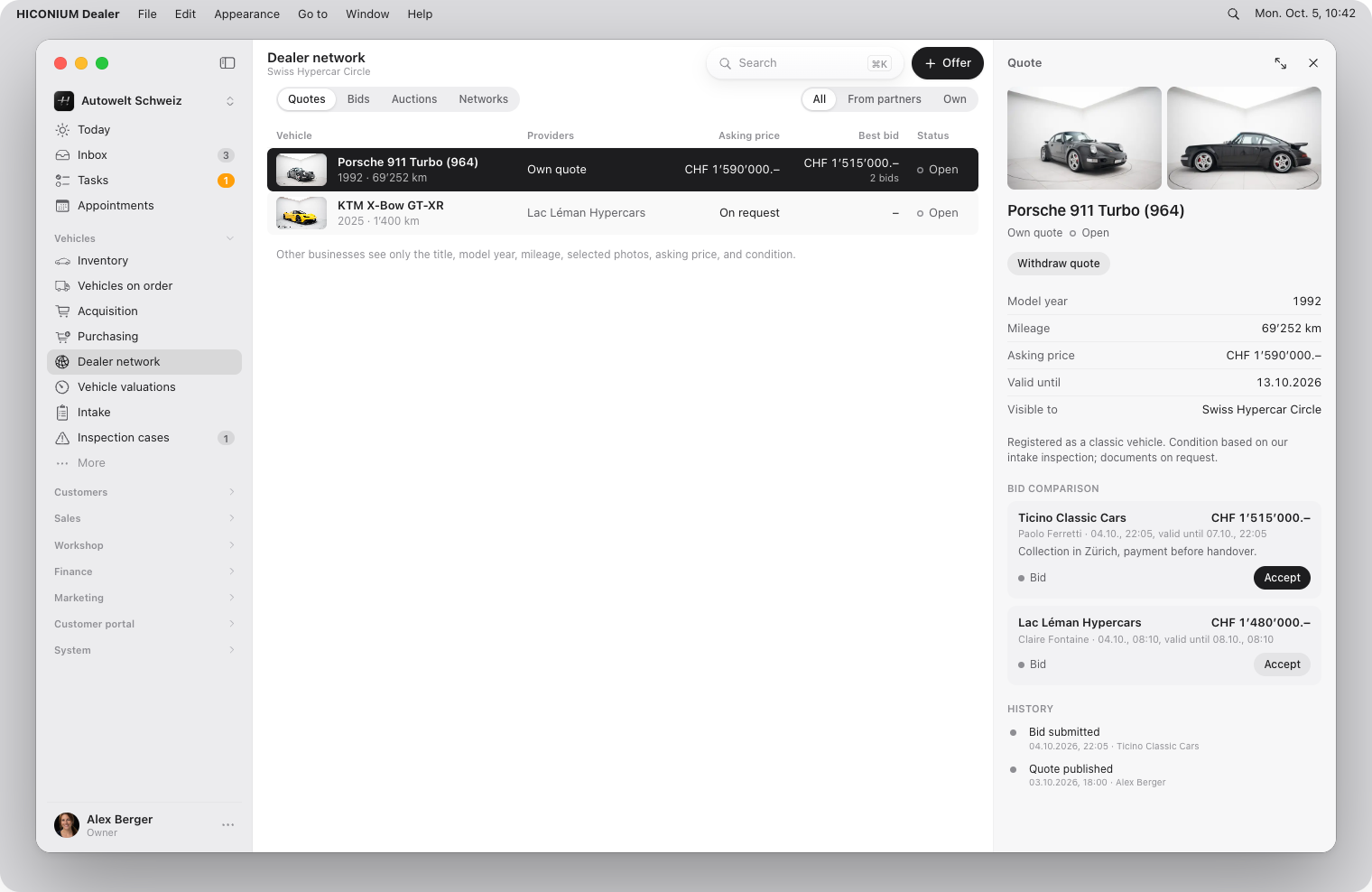Close the Quote panel
This screenshot has width=1372, height=892.
pos(1313,63)
